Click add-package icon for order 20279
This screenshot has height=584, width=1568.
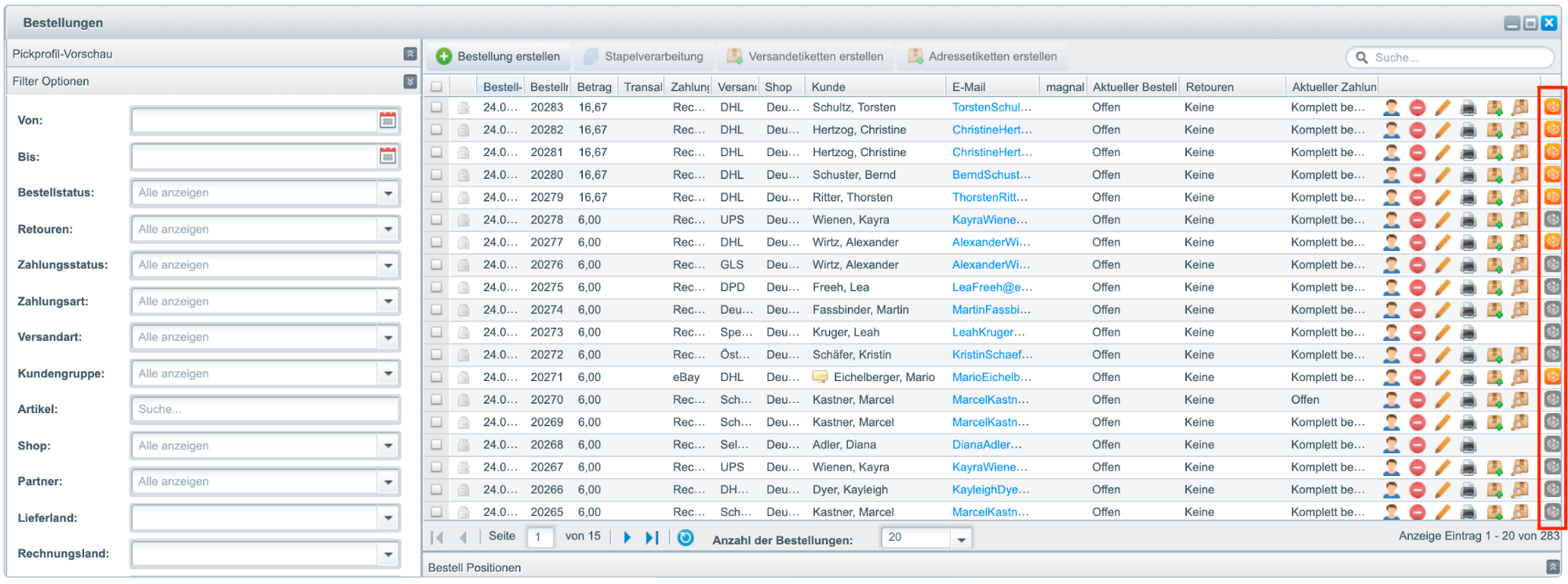pos(1494,198)
